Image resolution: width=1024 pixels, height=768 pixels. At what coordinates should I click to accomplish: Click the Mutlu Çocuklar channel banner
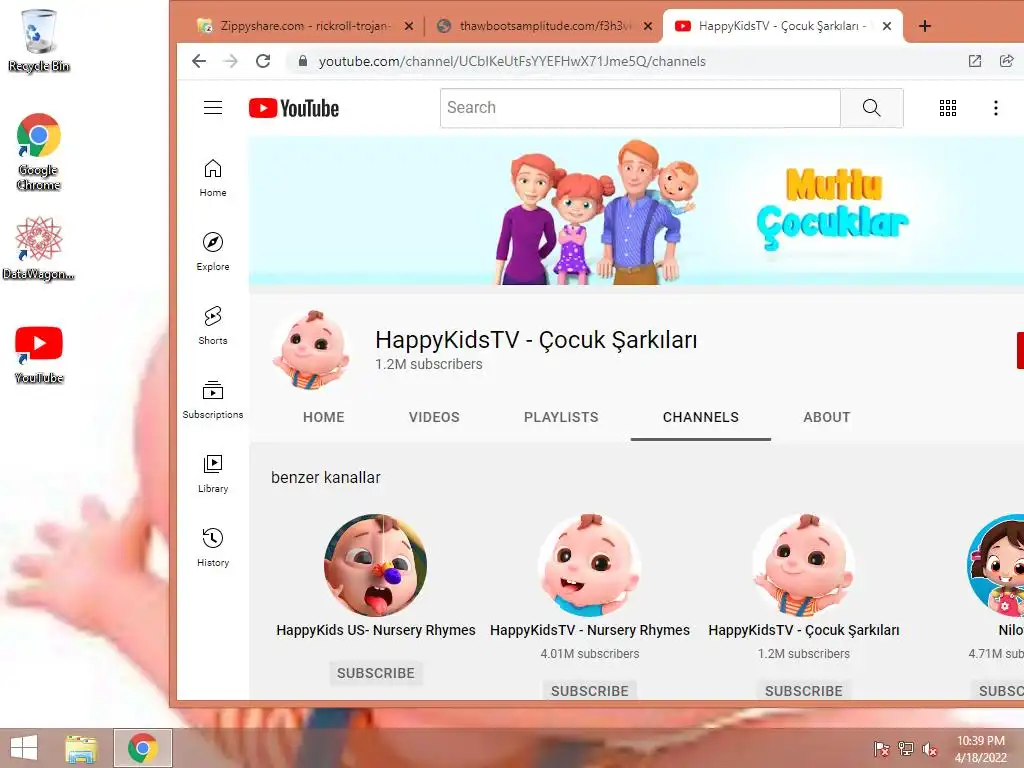(x=636, y=211)
